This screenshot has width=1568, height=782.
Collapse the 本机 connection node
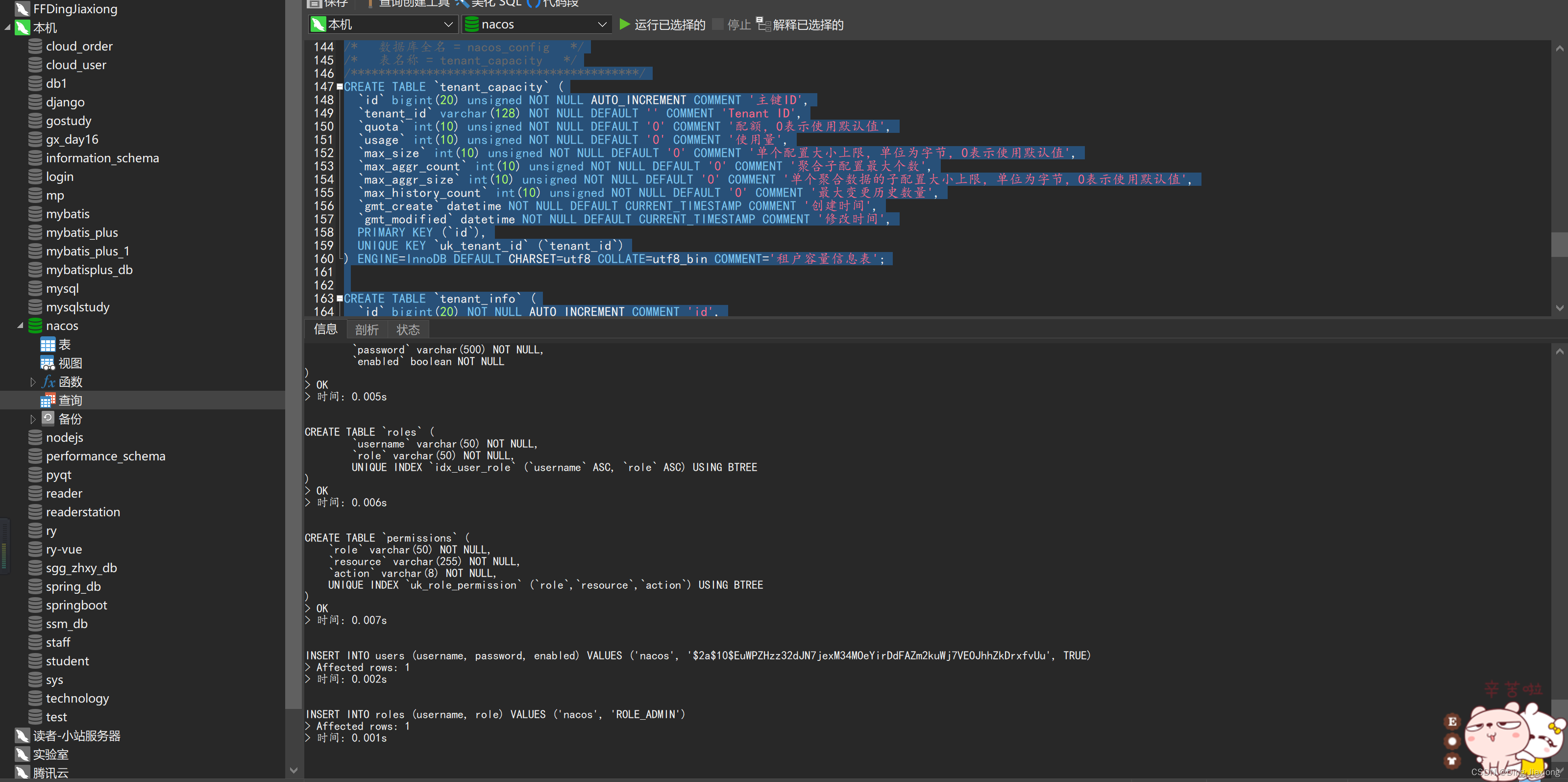(7, 27)
